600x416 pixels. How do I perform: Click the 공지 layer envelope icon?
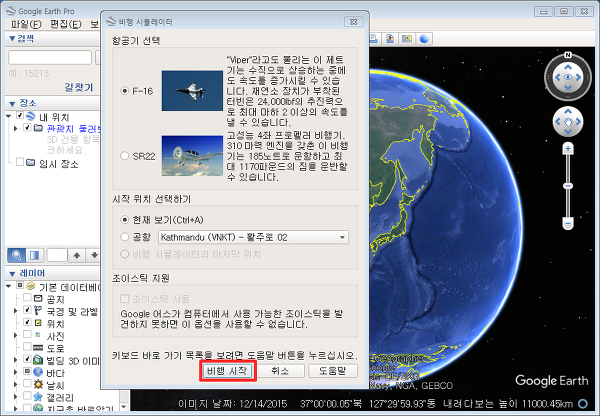pos(38,298)
